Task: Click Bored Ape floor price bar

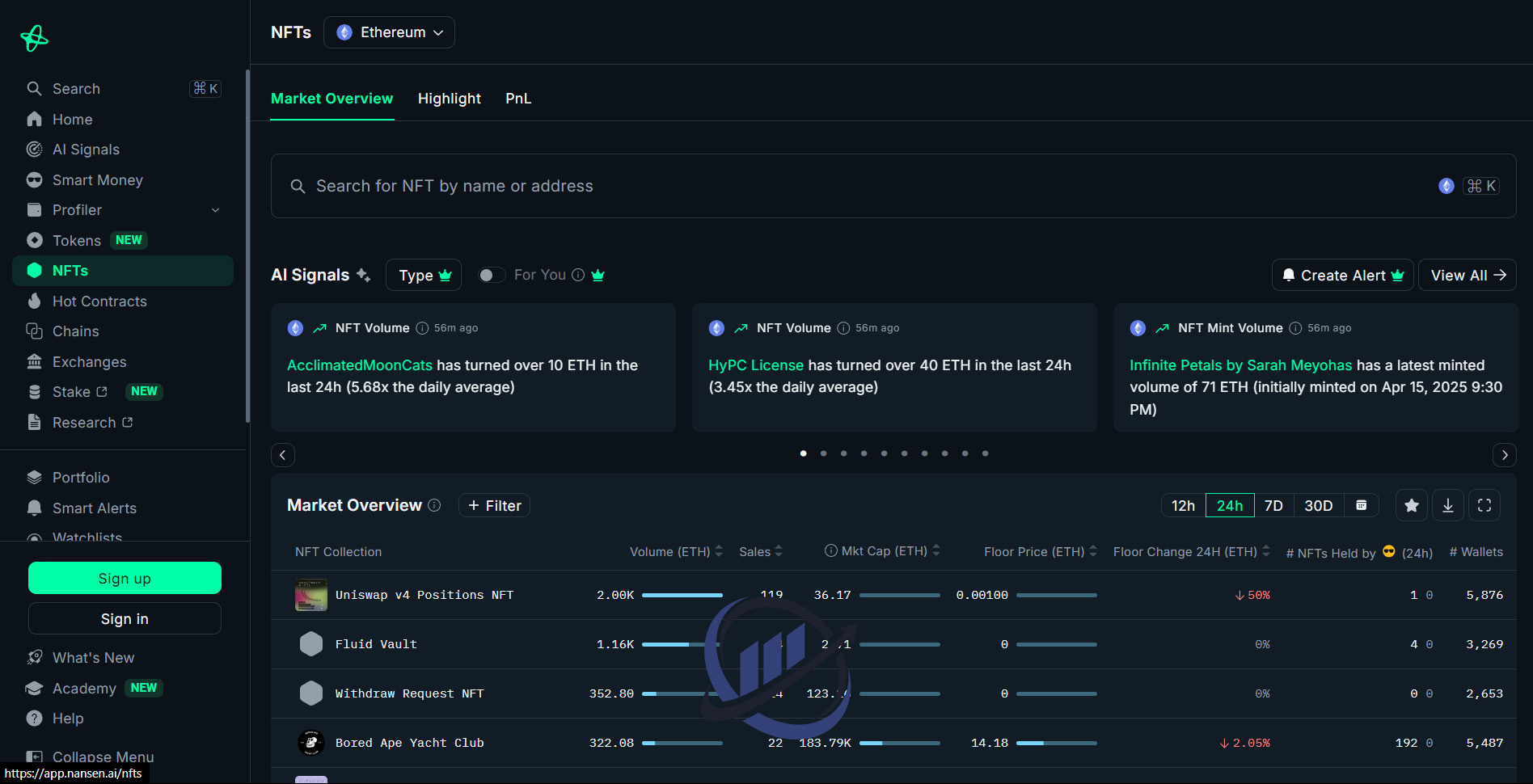Action: 1057,743
